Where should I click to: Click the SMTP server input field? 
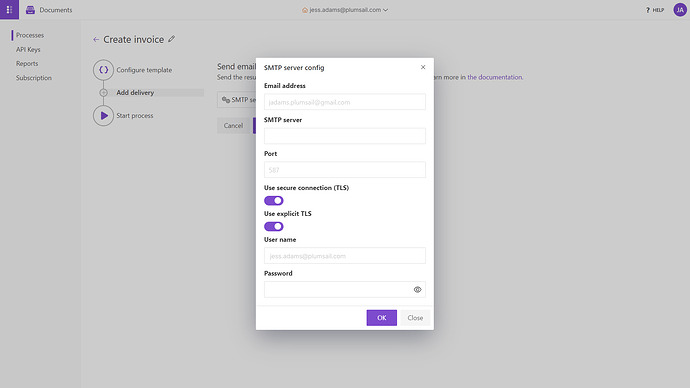point(345,136)
